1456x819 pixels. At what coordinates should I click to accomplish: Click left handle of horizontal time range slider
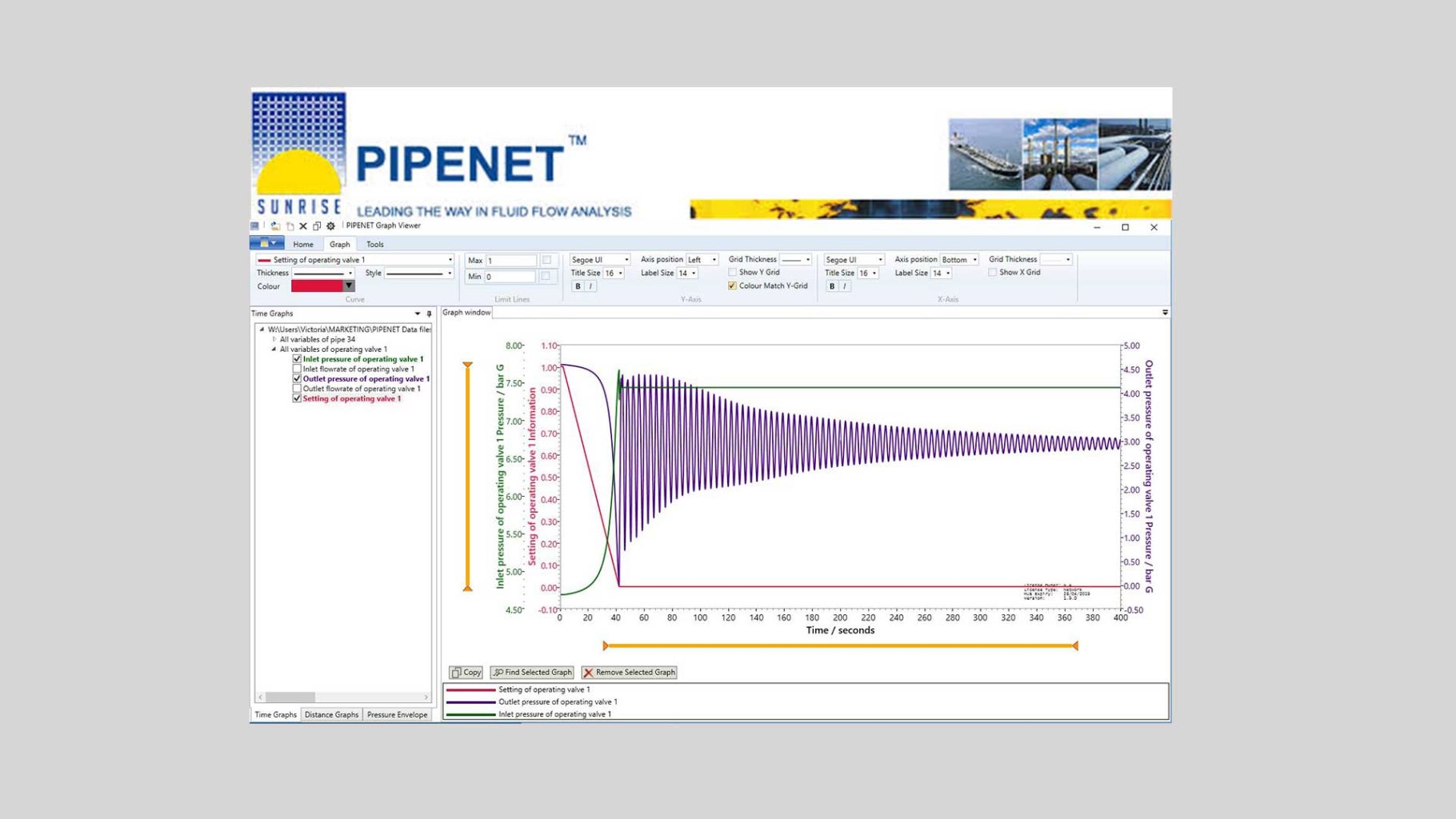pyautogui.click(x=606, y=645)
